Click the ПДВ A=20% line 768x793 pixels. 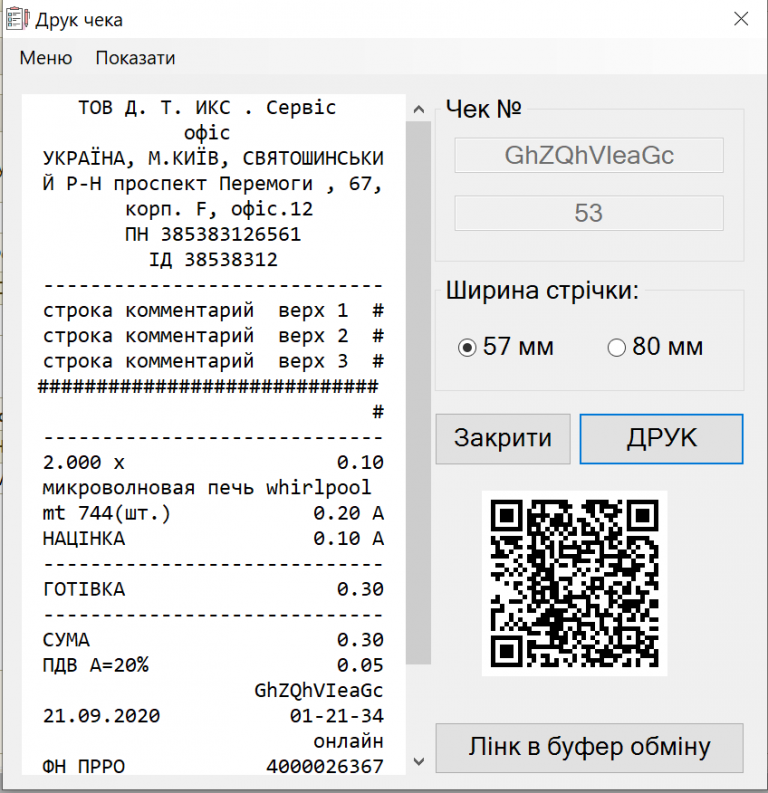(x=213, y=665)
